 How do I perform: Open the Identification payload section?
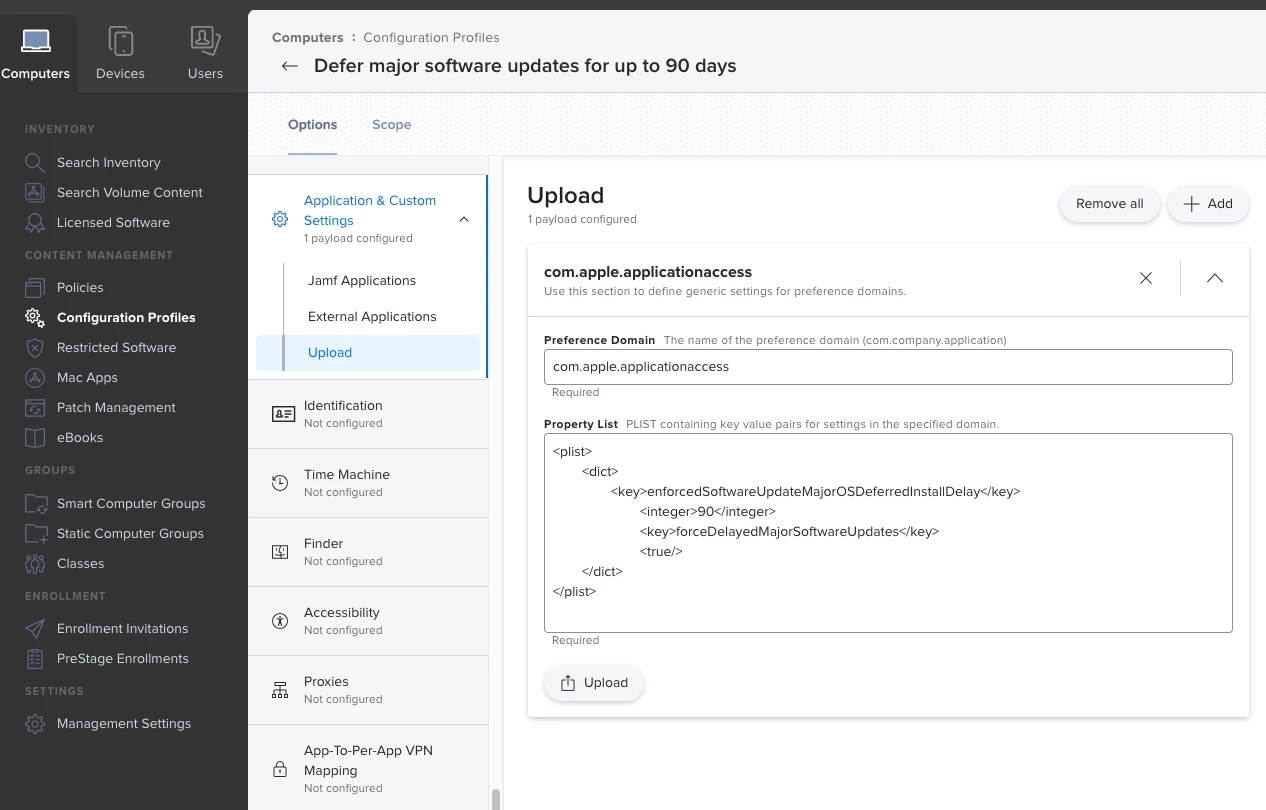pyautogui.click(x=368, y=414)
